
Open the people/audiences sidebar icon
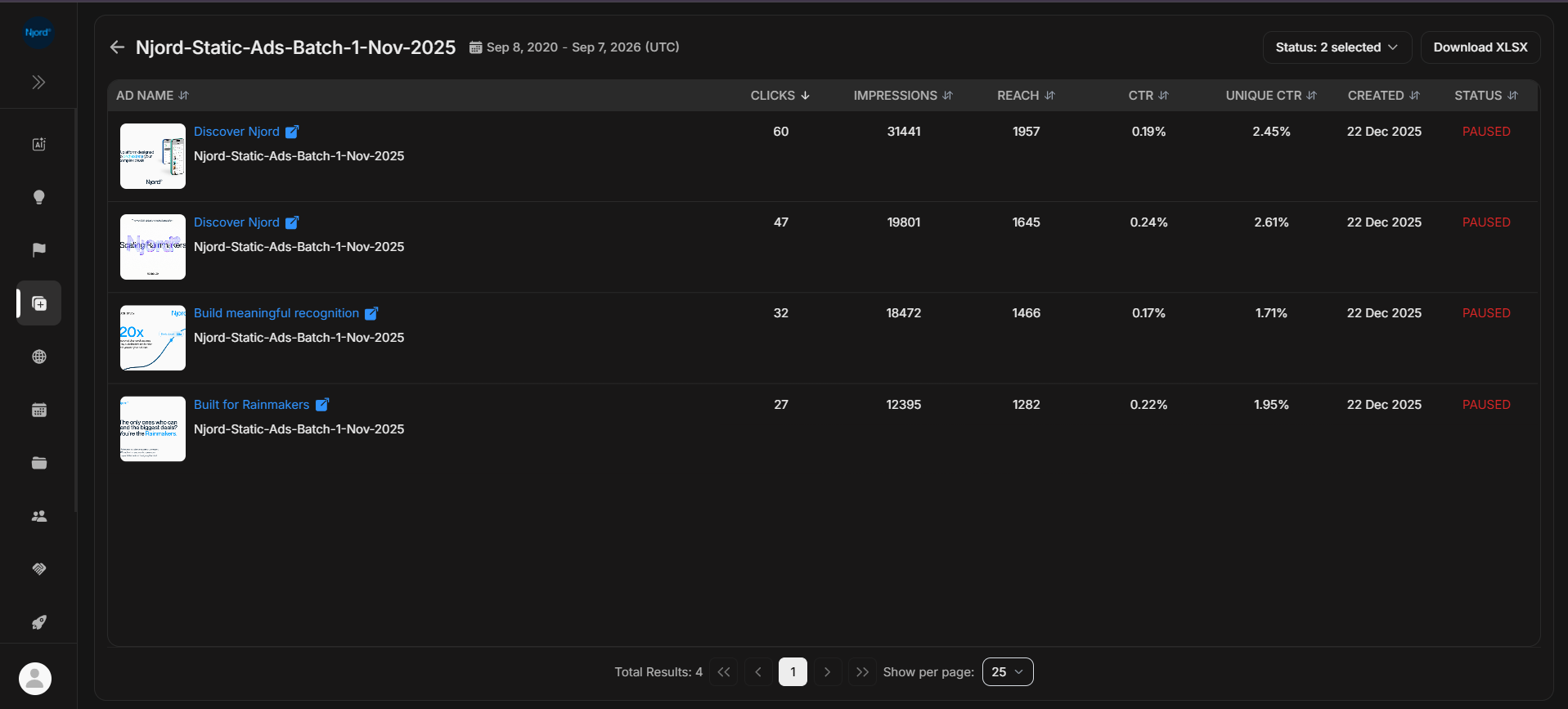[38, 516]
